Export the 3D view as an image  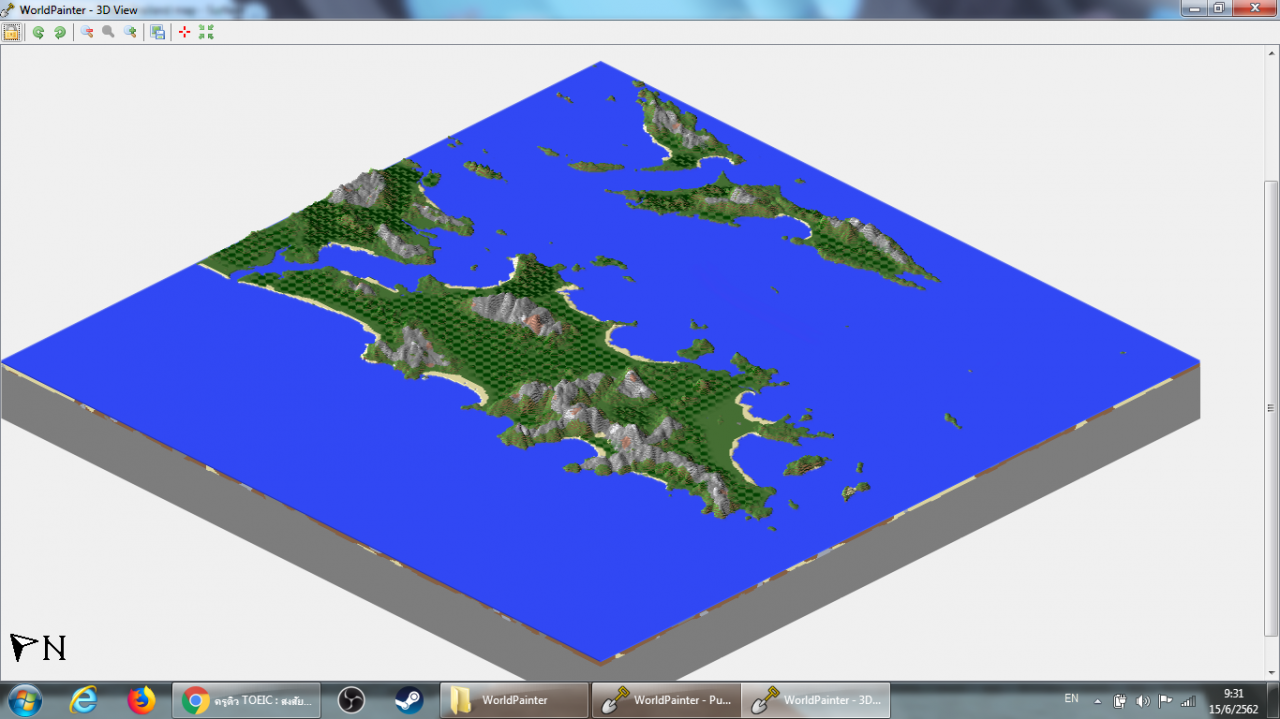pyautogui.click(x=157, y=31)
